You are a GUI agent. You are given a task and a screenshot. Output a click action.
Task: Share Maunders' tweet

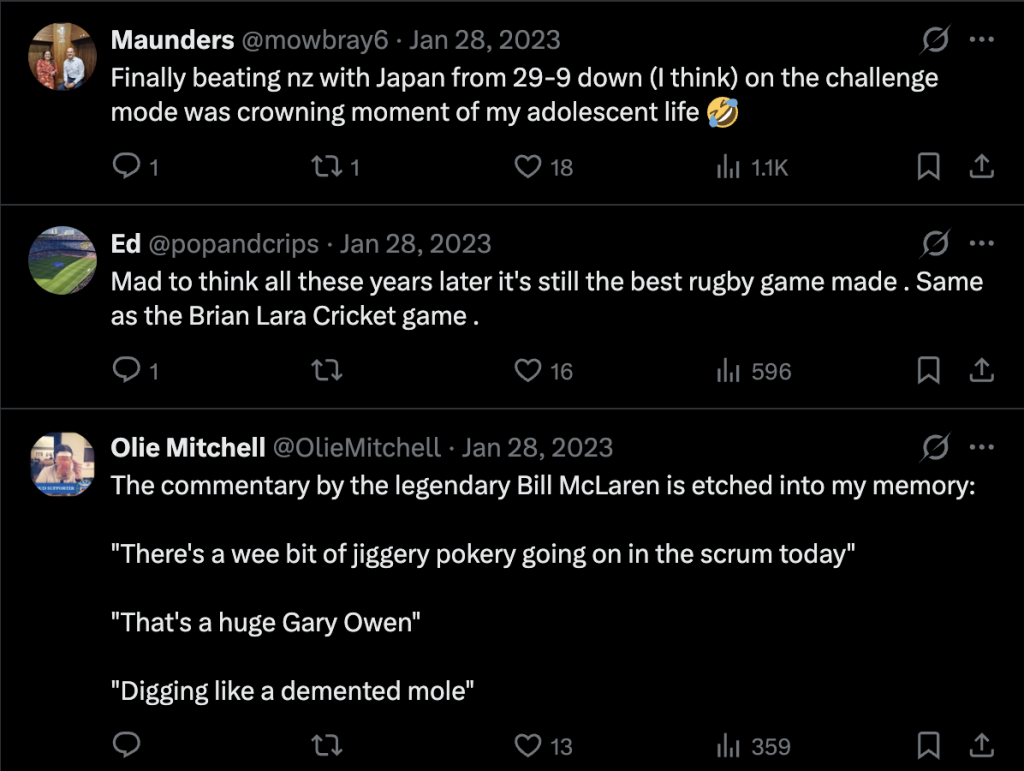(982, 166)
